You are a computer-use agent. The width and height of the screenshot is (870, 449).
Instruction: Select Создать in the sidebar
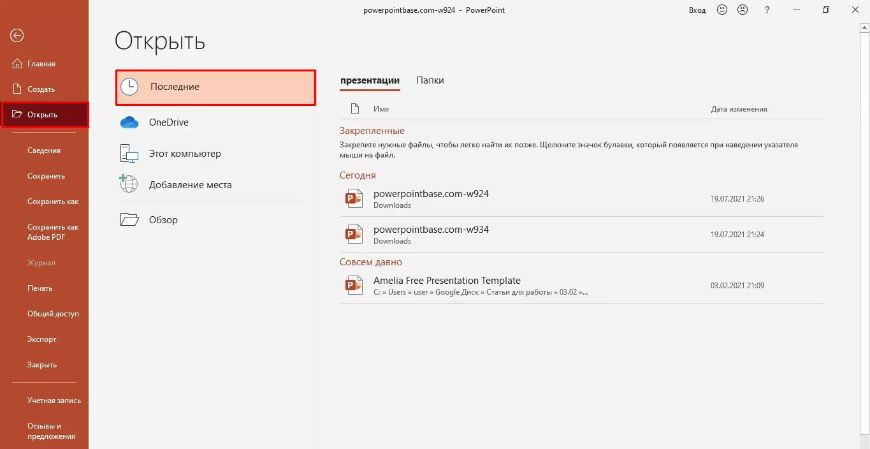coord(44,89)
